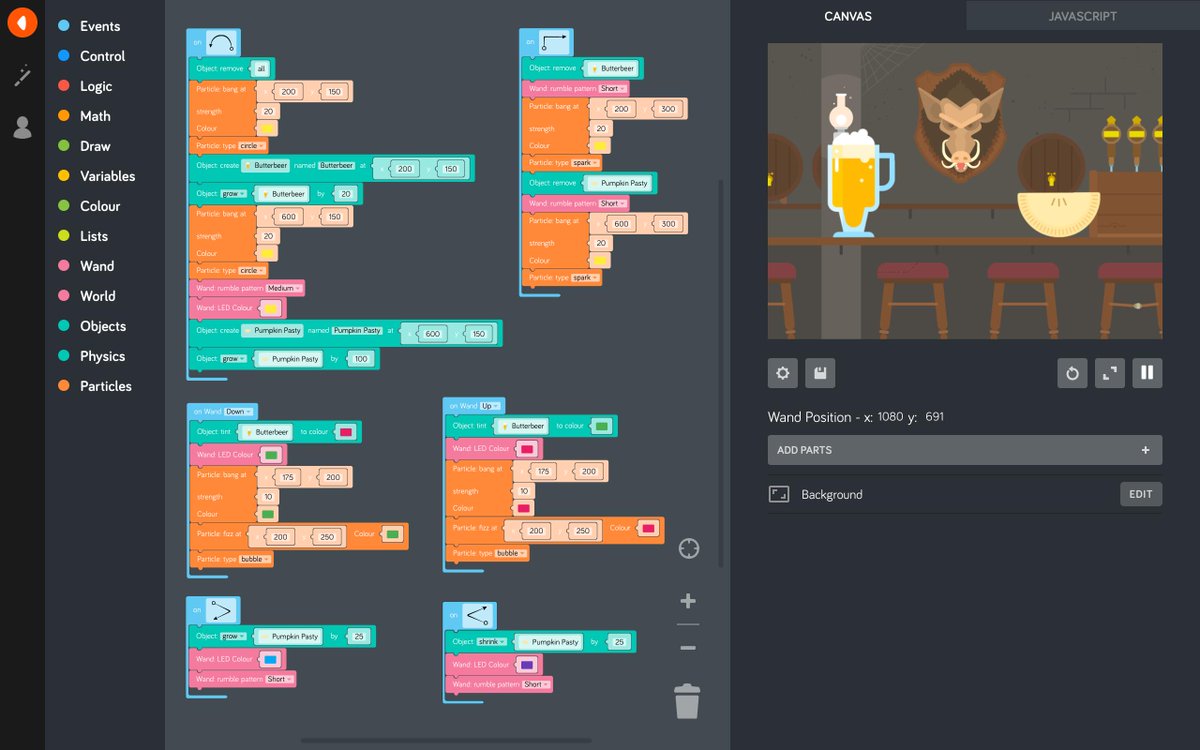Click the horizontal scrollbar below the workspace
This screenshot has width=1200, height=750.
pos(447,742)
